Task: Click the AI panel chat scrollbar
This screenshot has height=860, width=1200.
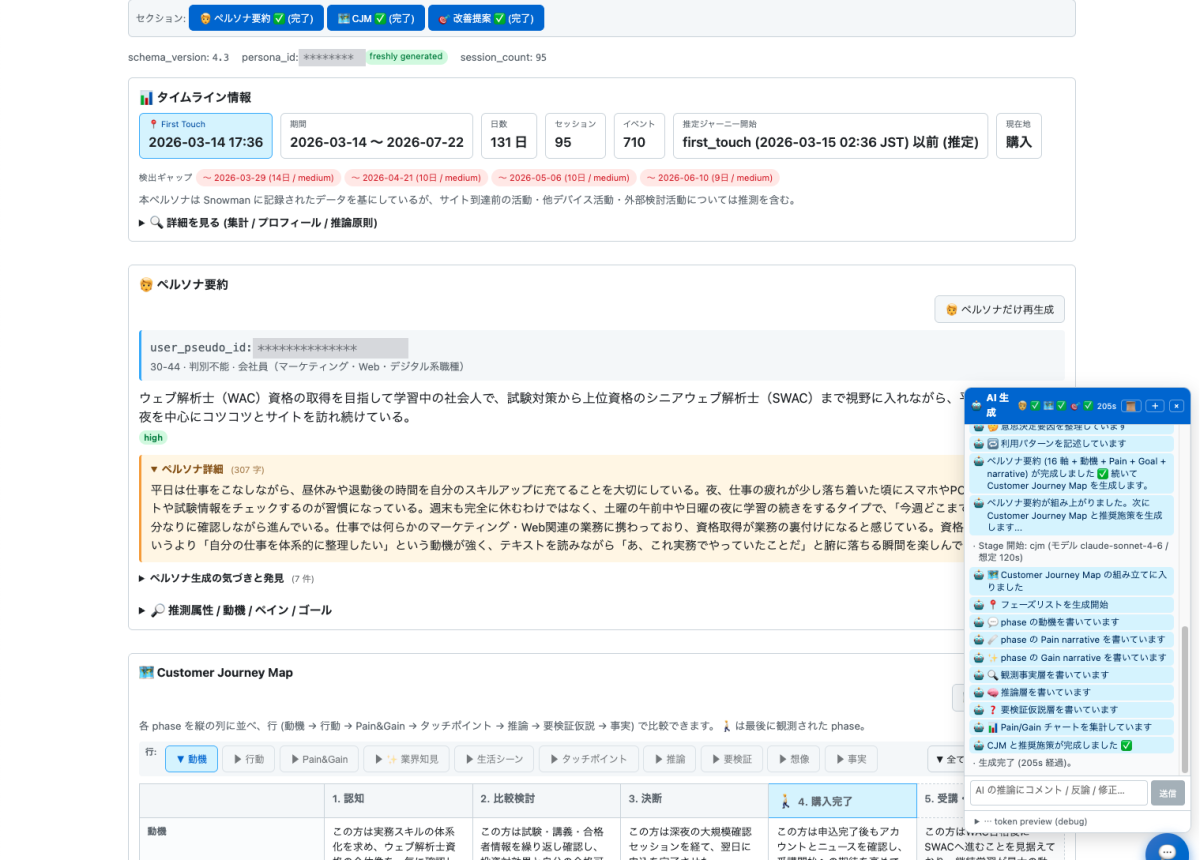Action: [x=1186, y=700]
